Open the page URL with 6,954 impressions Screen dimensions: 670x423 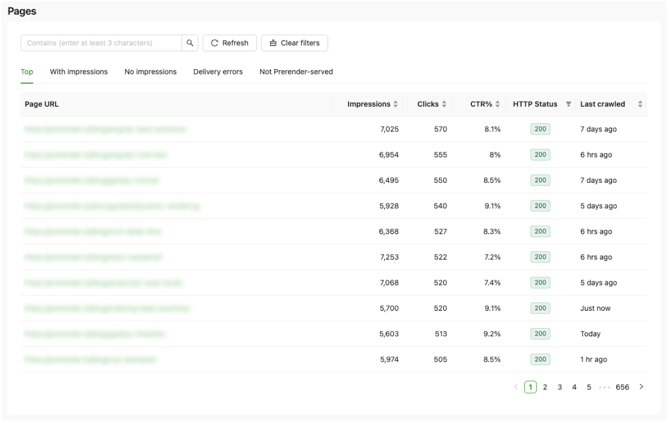[95, 155]
